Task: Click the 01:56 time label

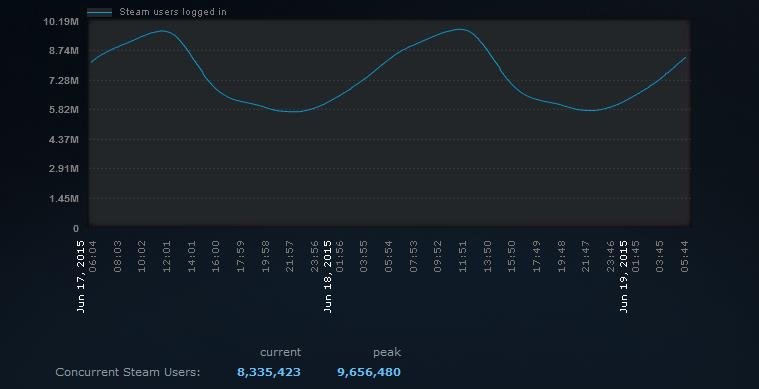Action: [x=340, y=256]
